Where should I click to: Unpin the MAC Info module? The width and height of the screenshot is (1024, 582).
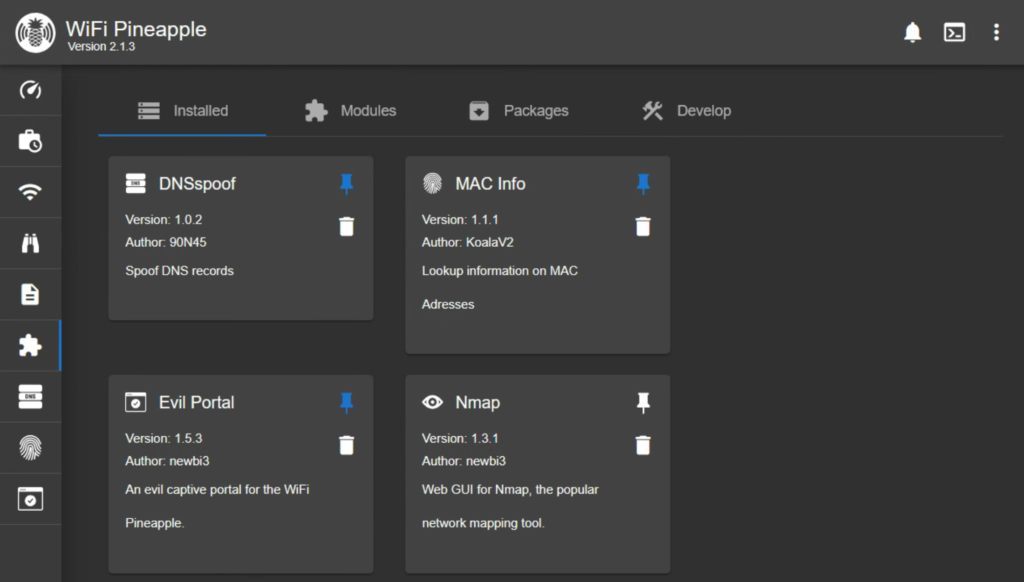[643, 184]
